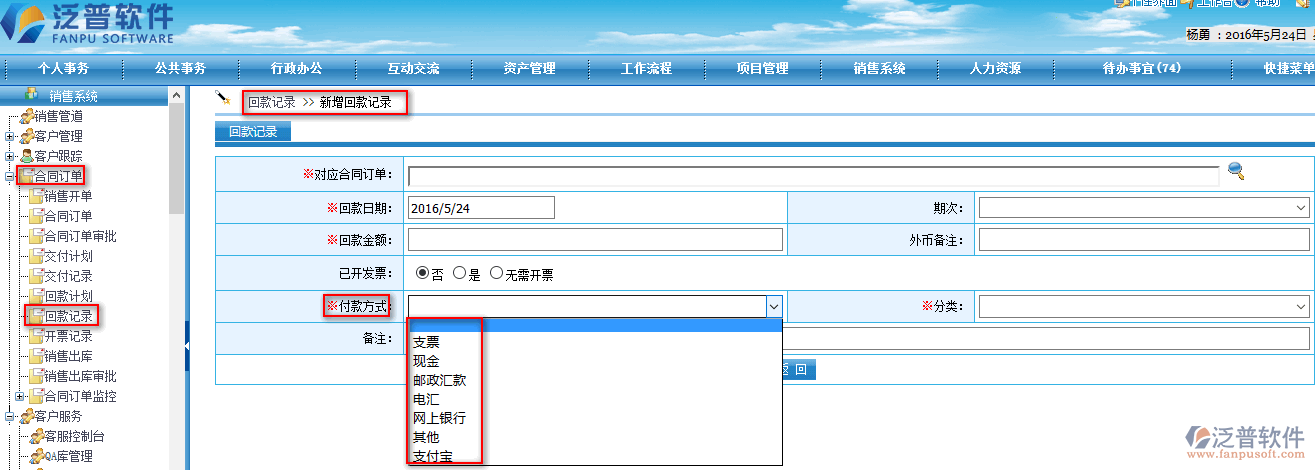Open 行政办公 in the top navigation
Image resolution: width=1315 pixels, height=470 pixels.
(296, 69)
